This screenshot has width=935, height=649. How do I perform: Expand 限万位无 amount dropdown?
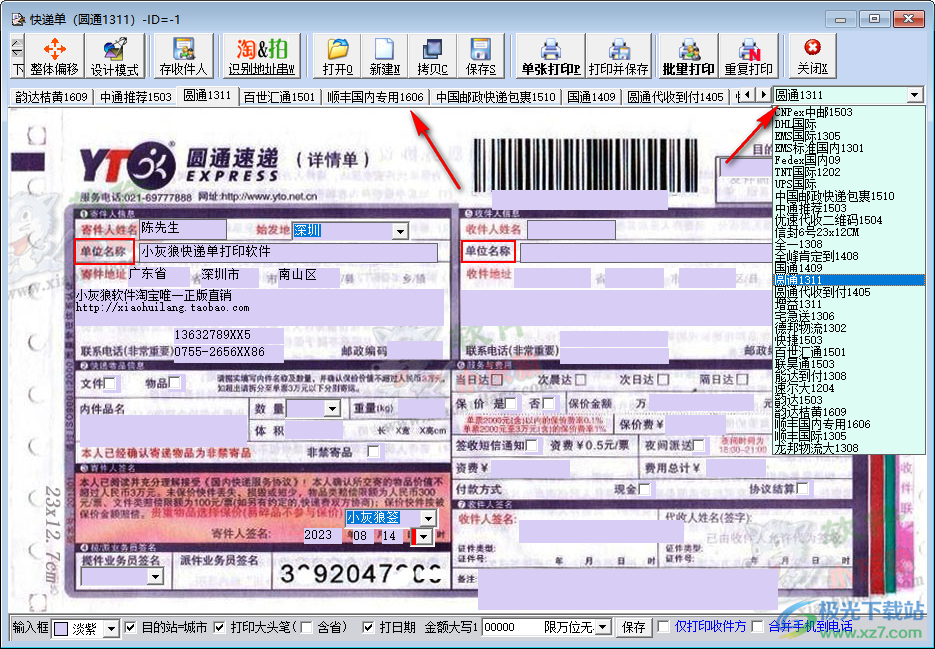point(603,627)
